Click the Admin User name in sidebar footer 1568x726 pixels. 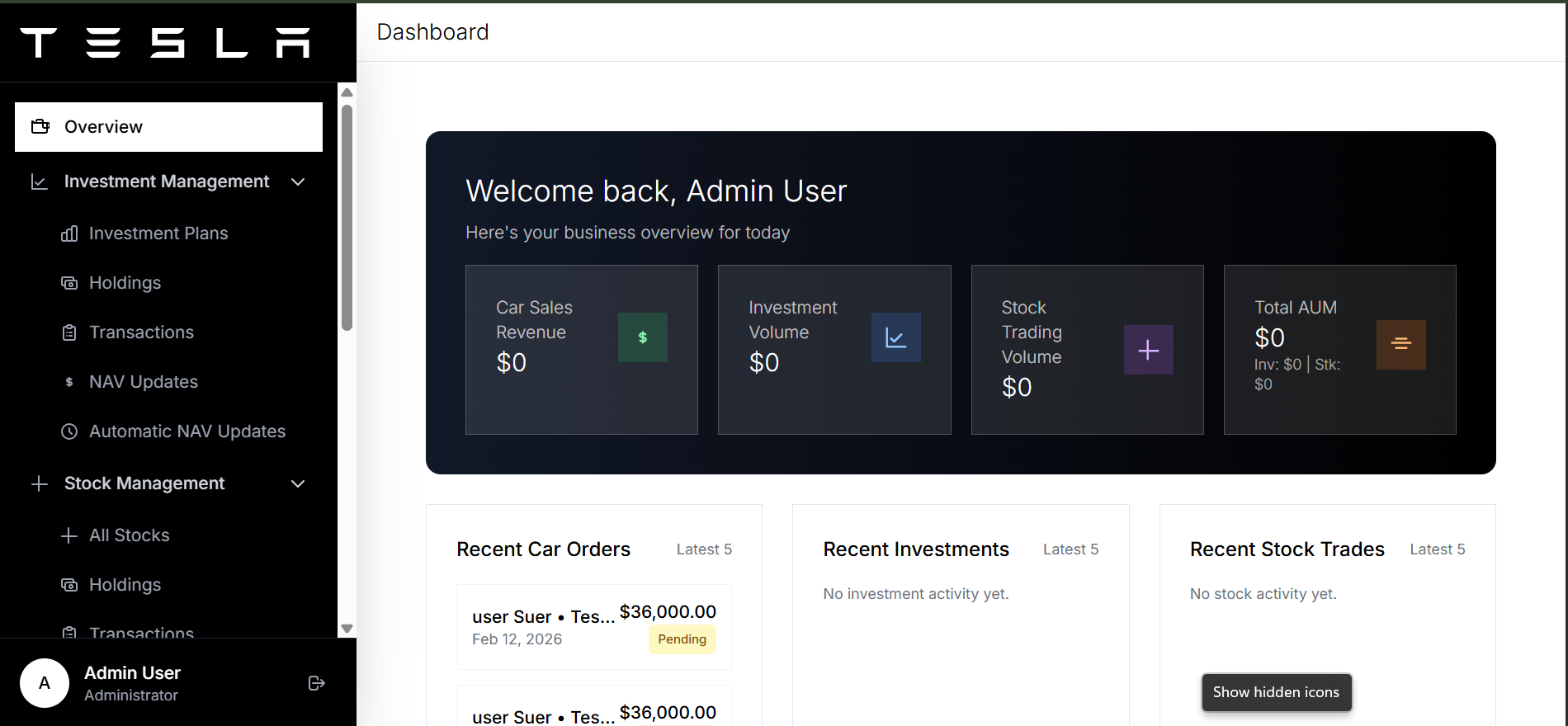[x=133, y=673]
